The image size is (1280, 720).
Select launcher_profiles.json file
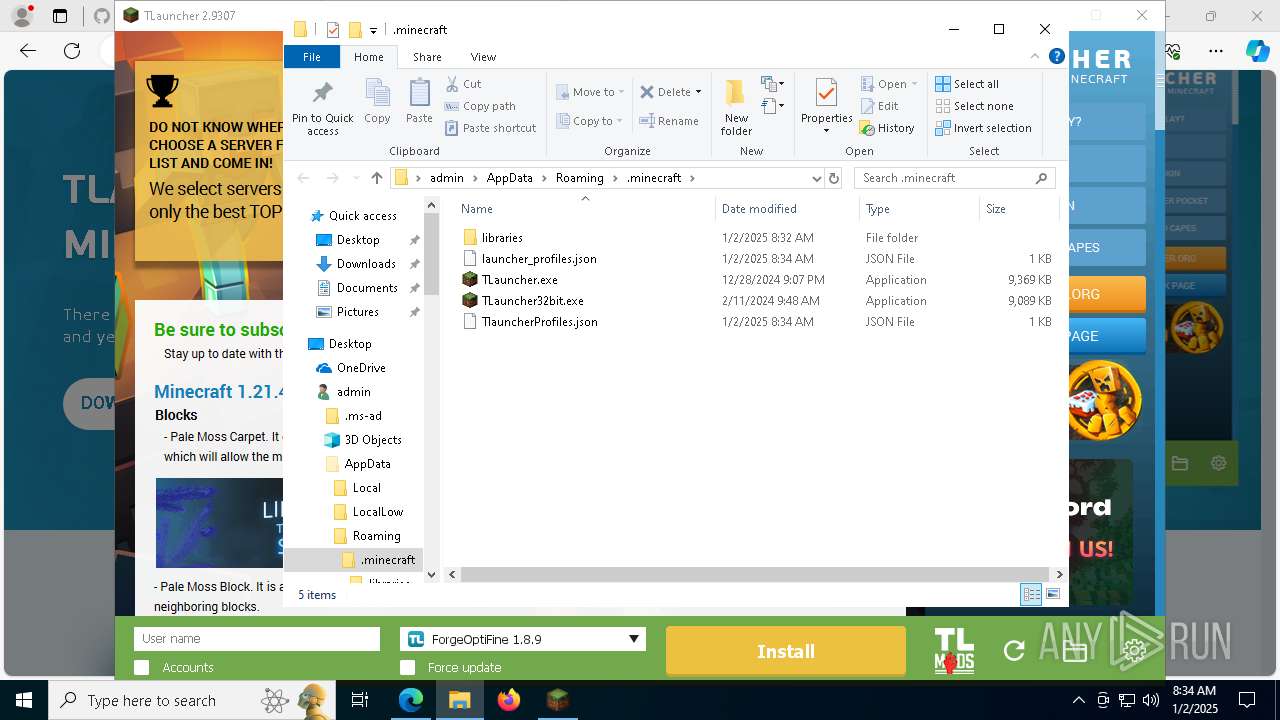(539, 259)
